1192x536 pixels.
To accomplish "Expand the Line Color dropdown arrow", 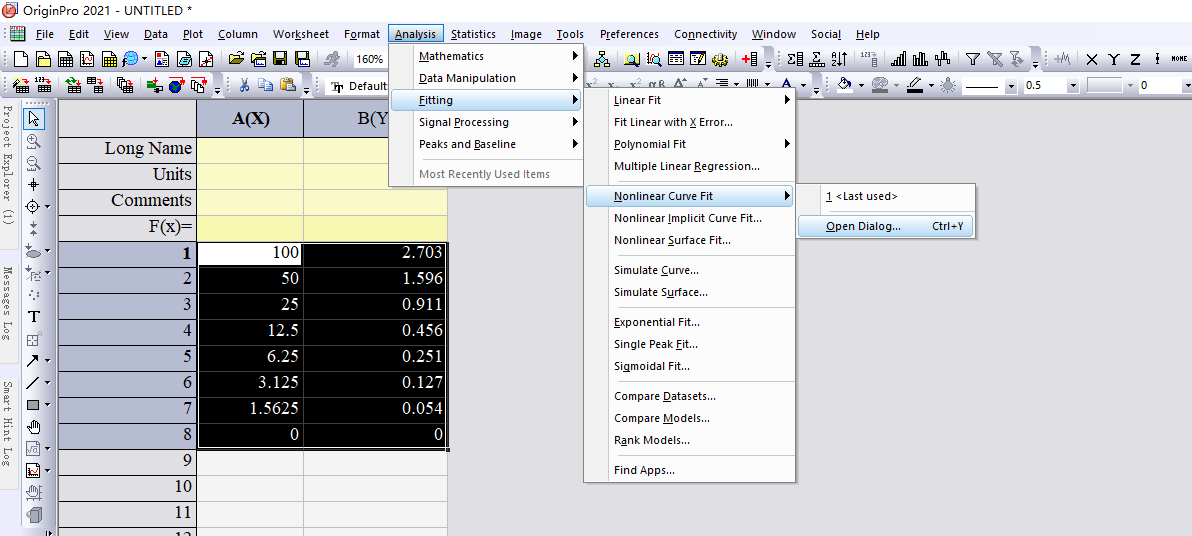I will [930, 86].
